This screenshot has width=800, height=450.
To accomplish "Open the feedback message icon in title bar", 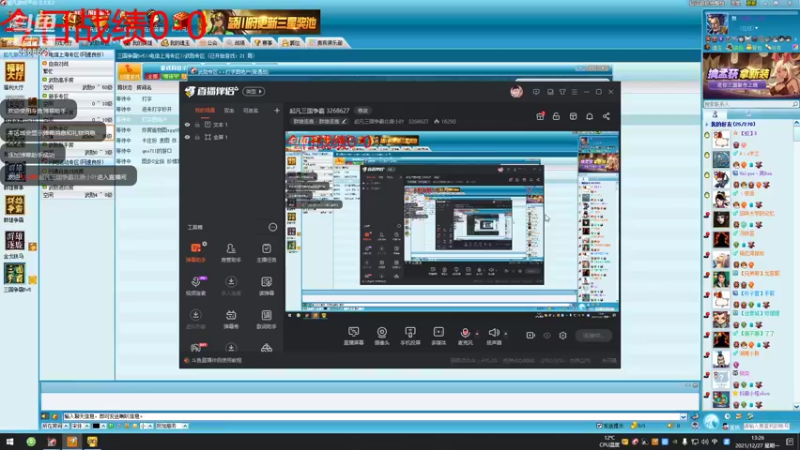I will (536, 92).
